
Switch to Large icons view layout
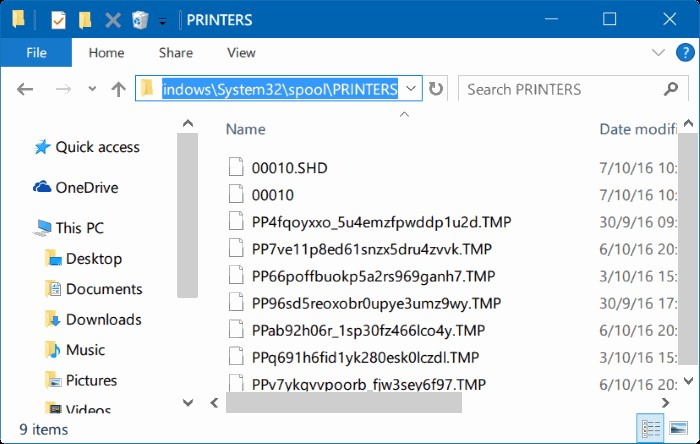[677, 428]
